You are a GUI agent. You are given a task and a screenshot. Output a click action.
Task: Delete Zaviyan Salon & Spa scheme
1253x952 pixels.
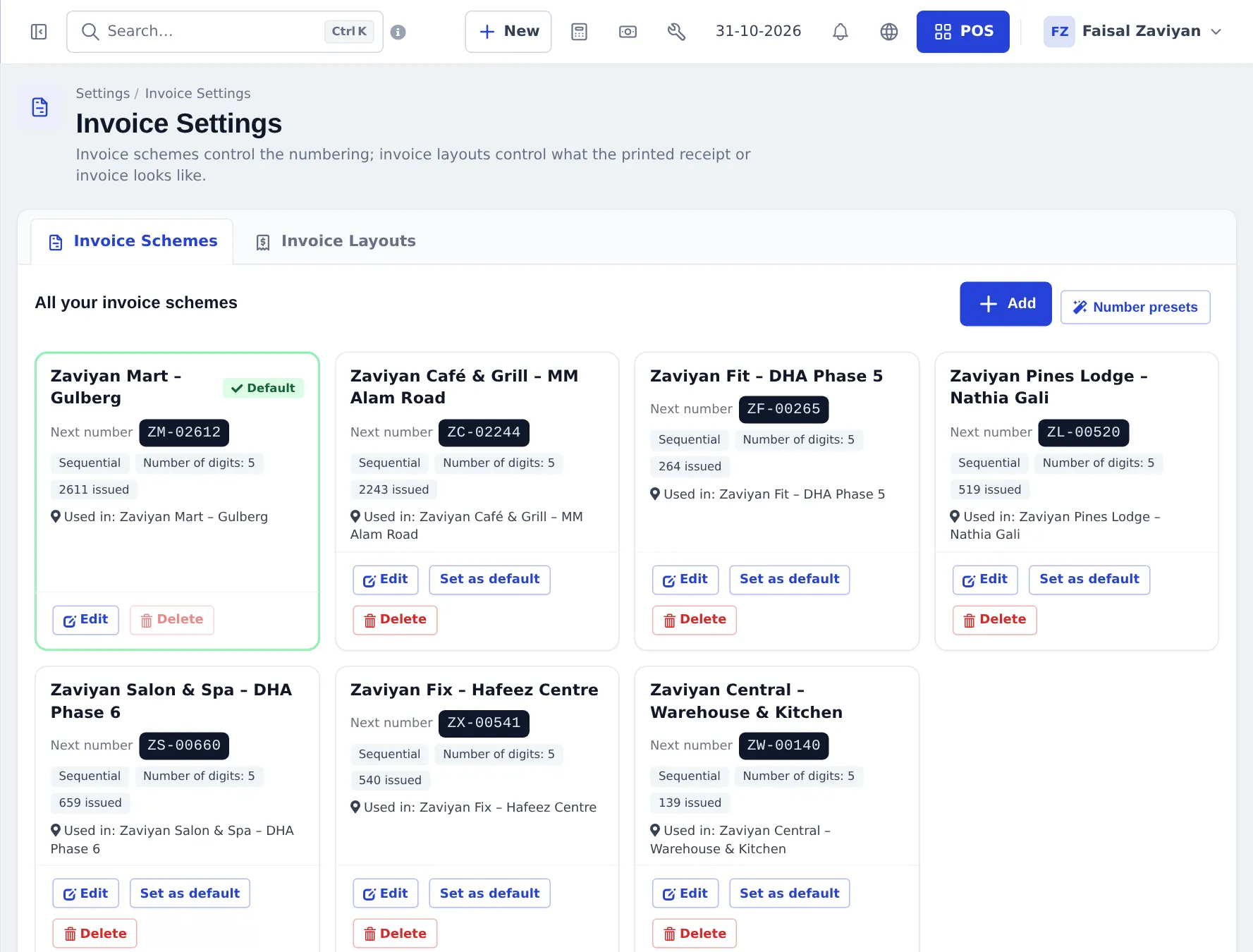(95, 934)
